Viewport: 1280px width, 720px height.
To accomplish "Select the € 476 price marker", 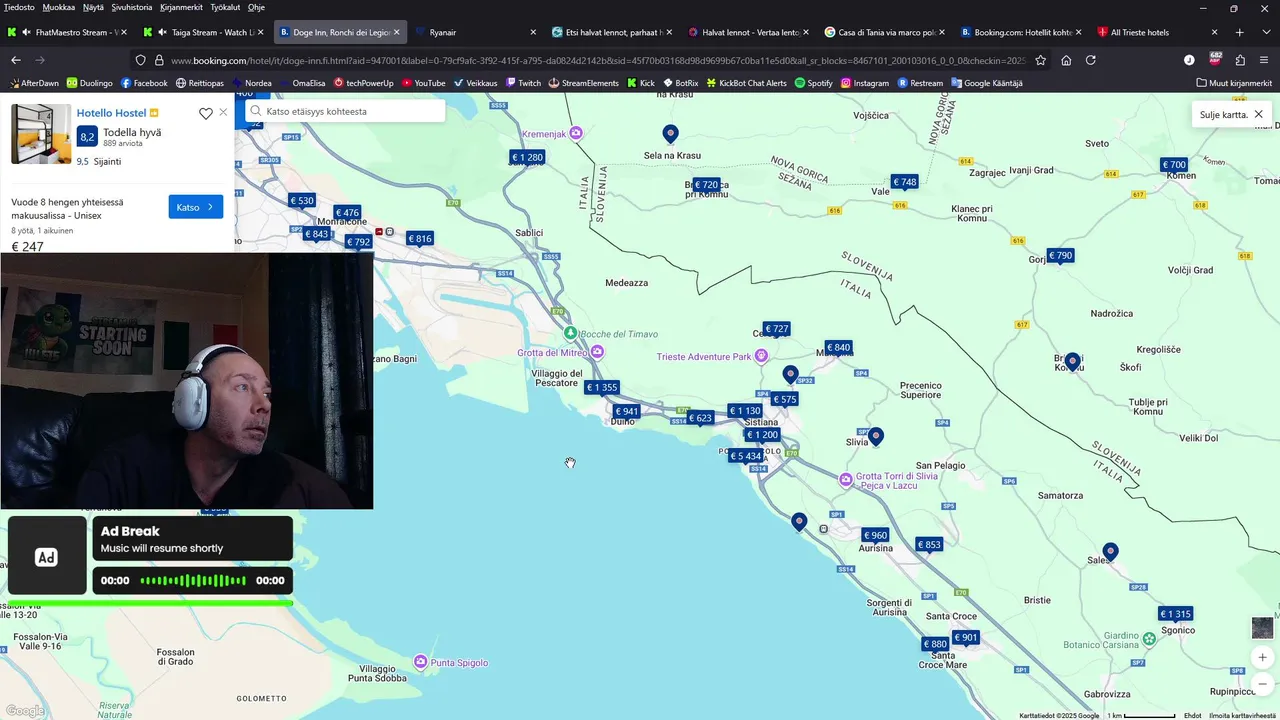I will (347, 213).
